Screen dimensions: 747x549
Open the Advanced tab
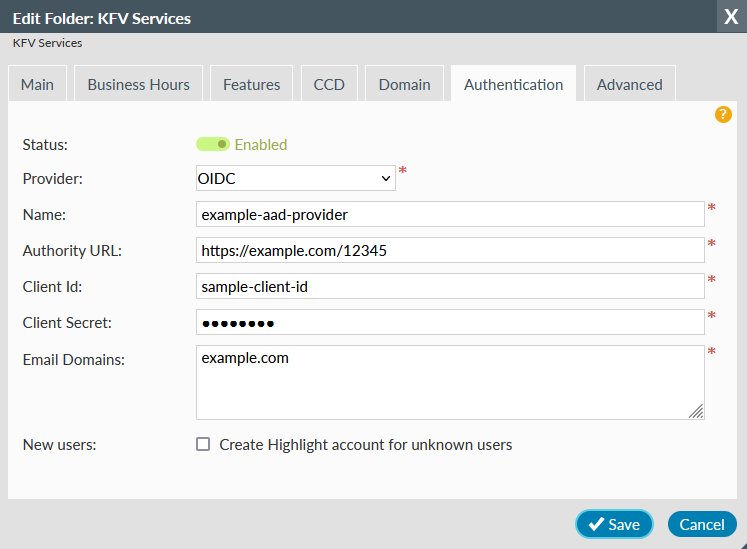(x=630, y=84)
